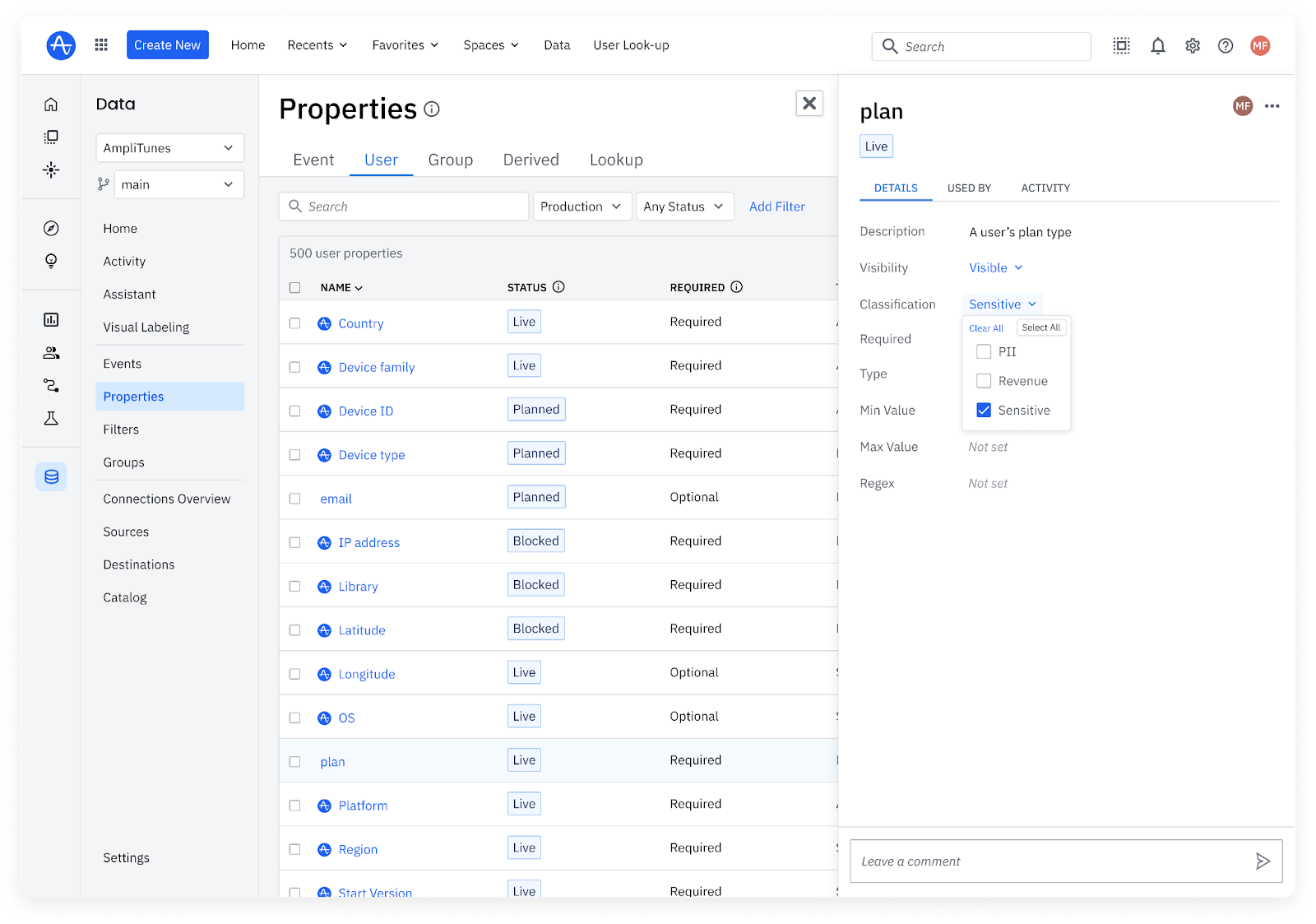Click the MF owner avatar in plan panel

(1243, 106)
